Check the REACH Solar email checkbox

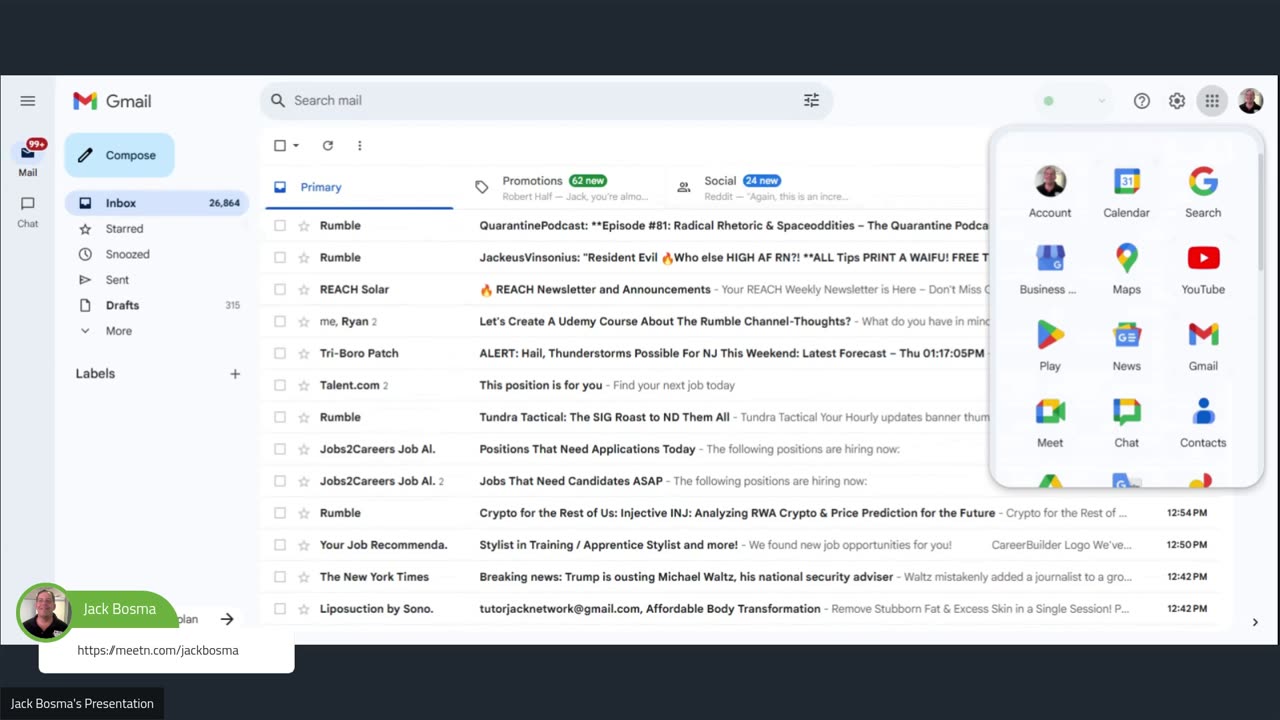[x=280, y=290]
